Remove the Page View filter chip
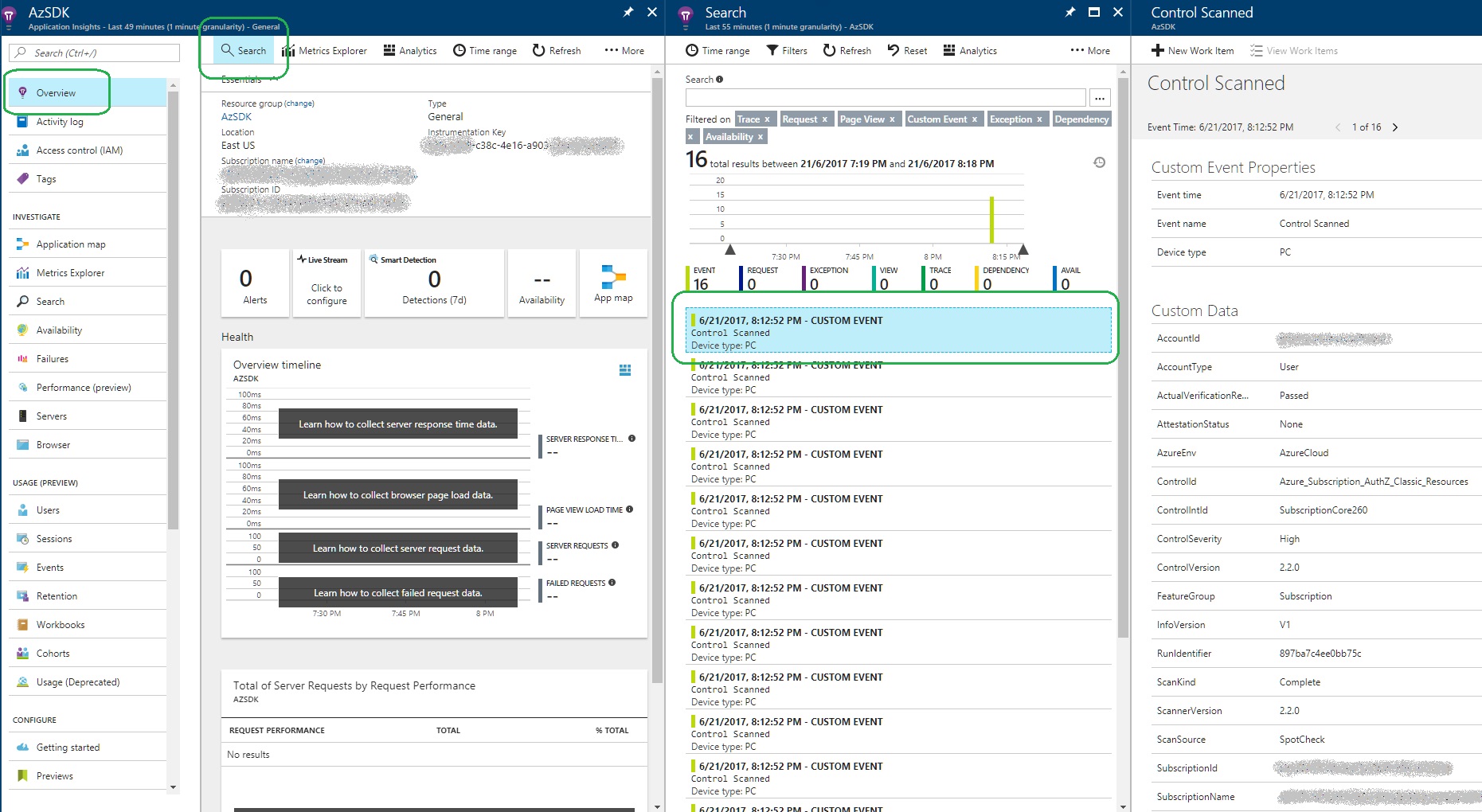This screenshot has width=1482, height=812. 892,119
